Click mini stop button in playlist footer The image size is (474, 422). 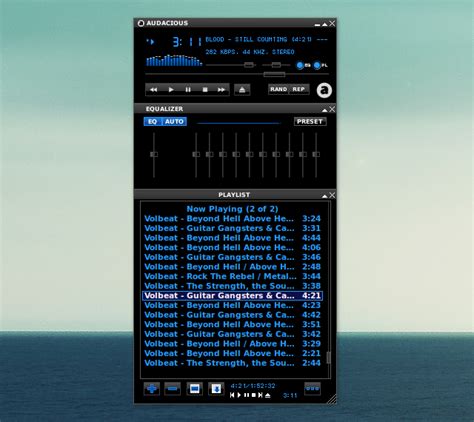[253, 395]
